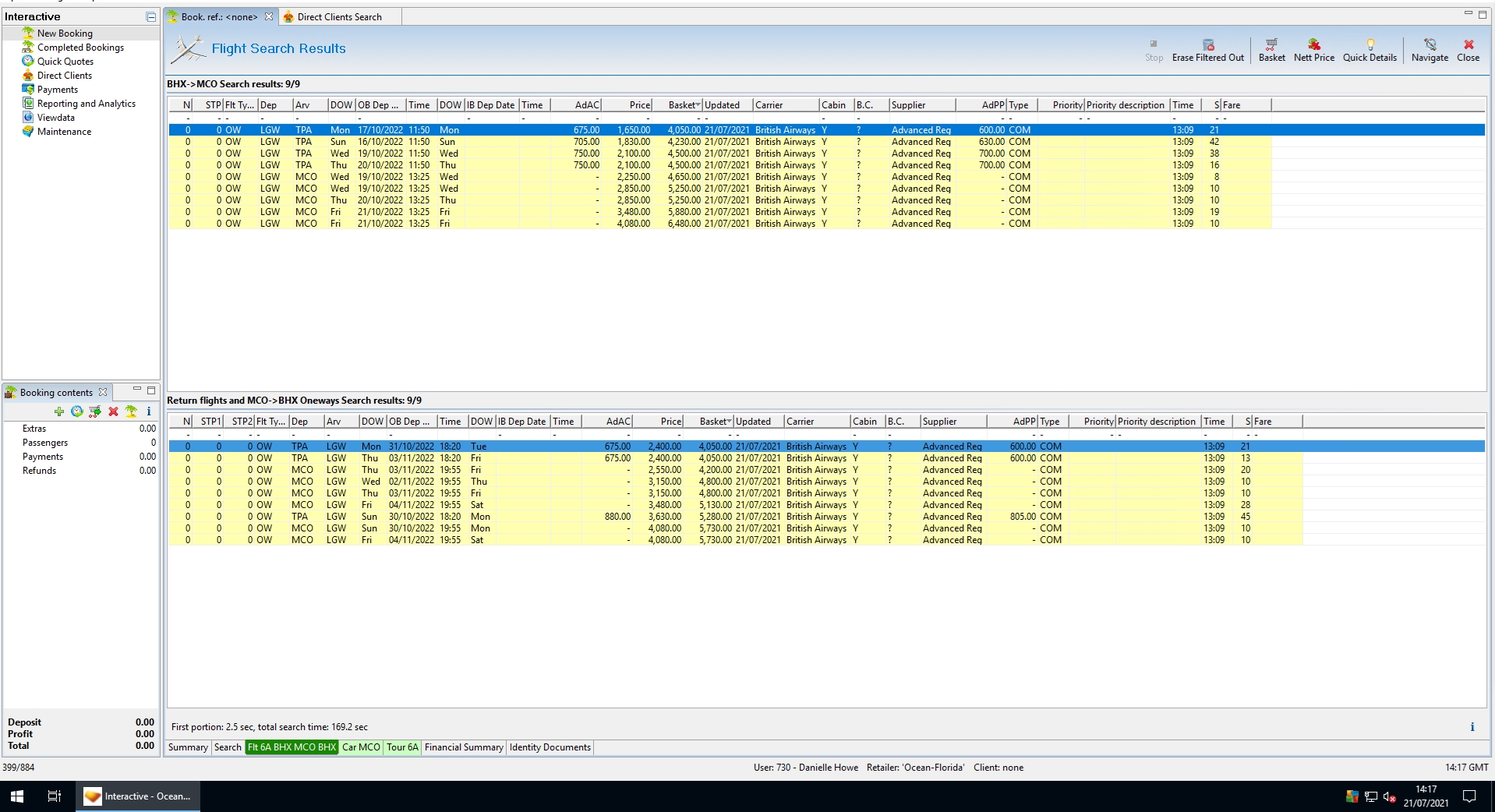Open Reporting and Analytics
Screen dimensions: 1495x812
click(x=87, y=104)
